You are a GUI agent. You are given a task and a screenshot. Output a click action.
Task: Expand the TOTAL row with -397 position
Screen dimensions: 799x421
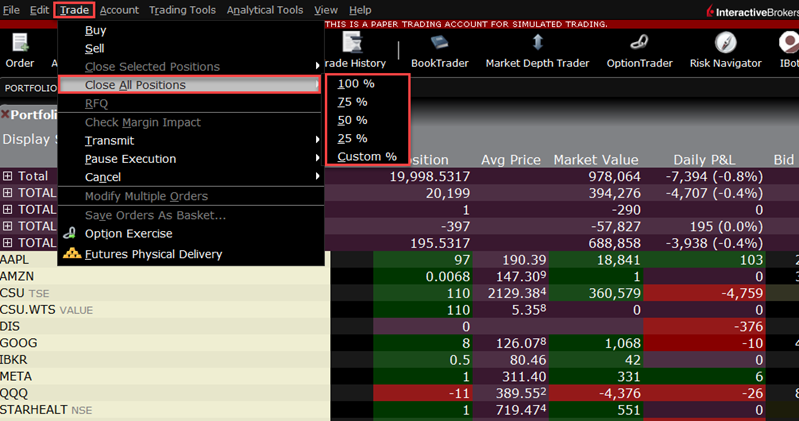pos(7,226)
